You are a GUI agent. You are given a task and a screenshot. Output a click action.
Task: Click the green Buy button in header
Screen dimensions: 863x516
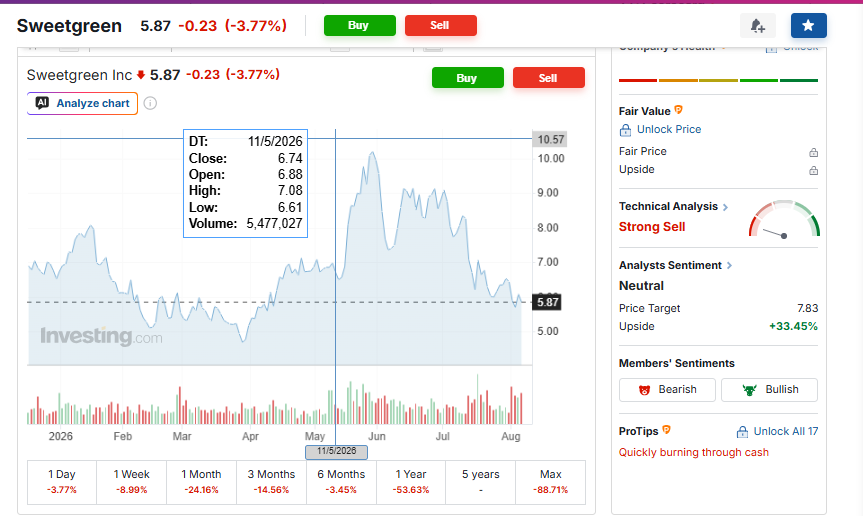pos(360,25)
